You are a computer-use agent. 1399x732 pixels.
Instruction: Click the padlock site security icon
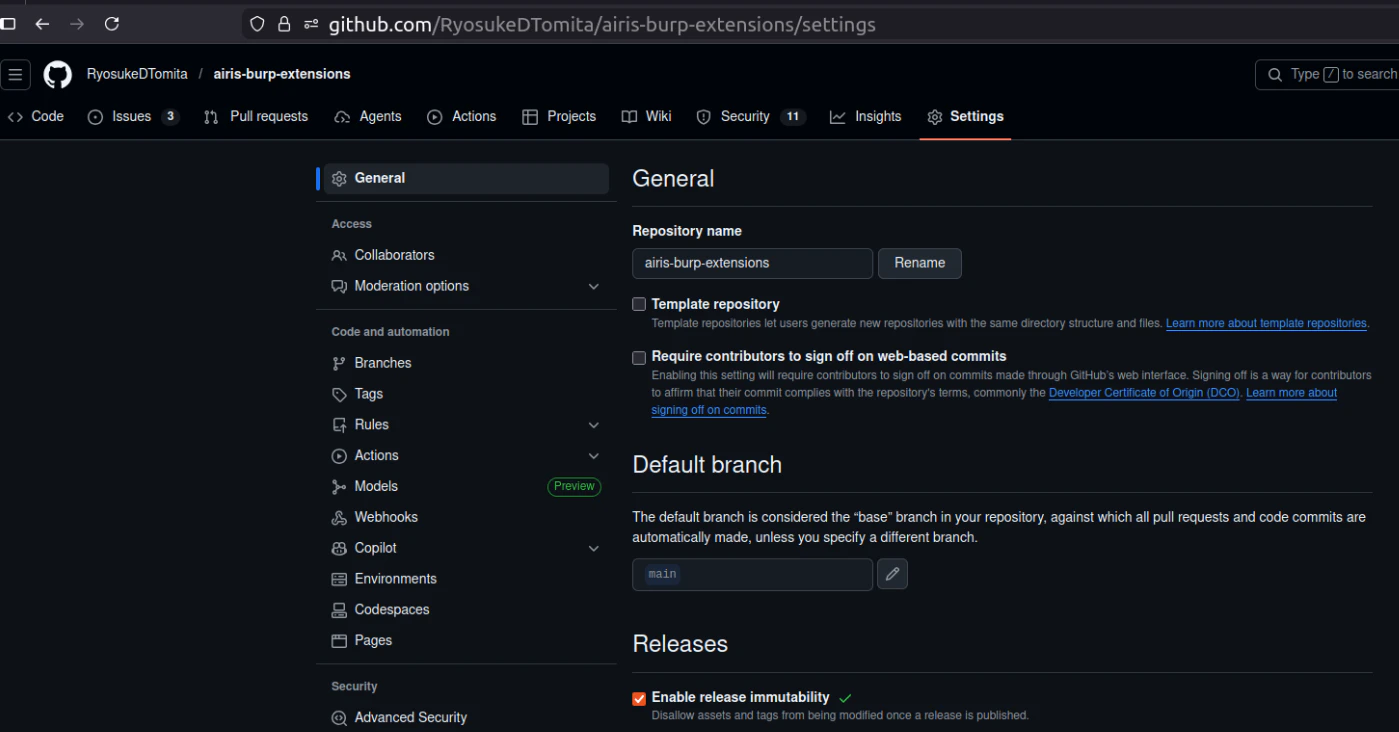pyautogui.click(x=284, y=24)
